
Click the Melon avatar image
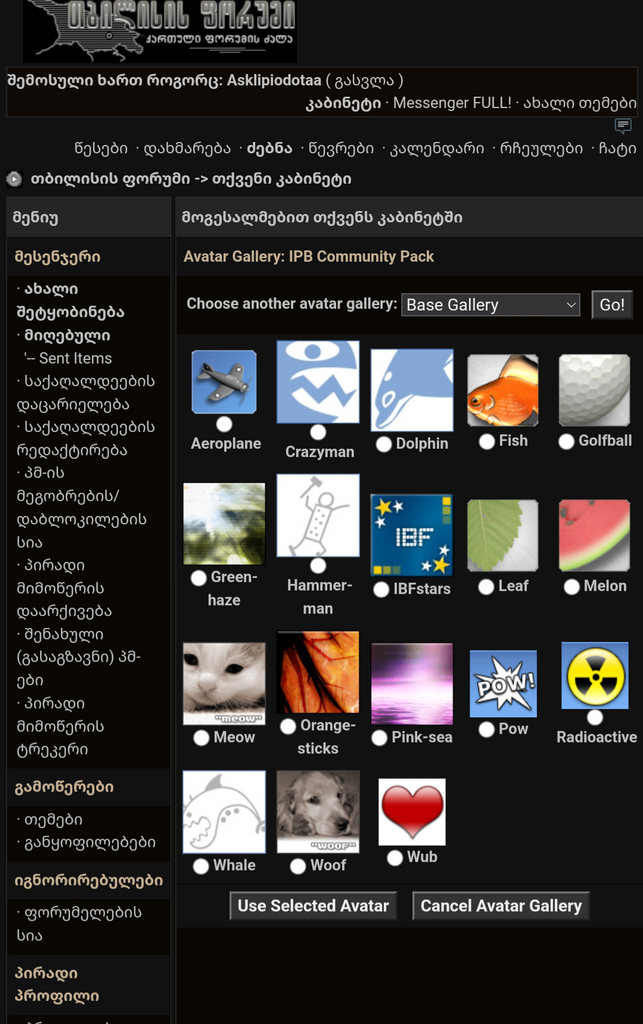coord(594,536)
